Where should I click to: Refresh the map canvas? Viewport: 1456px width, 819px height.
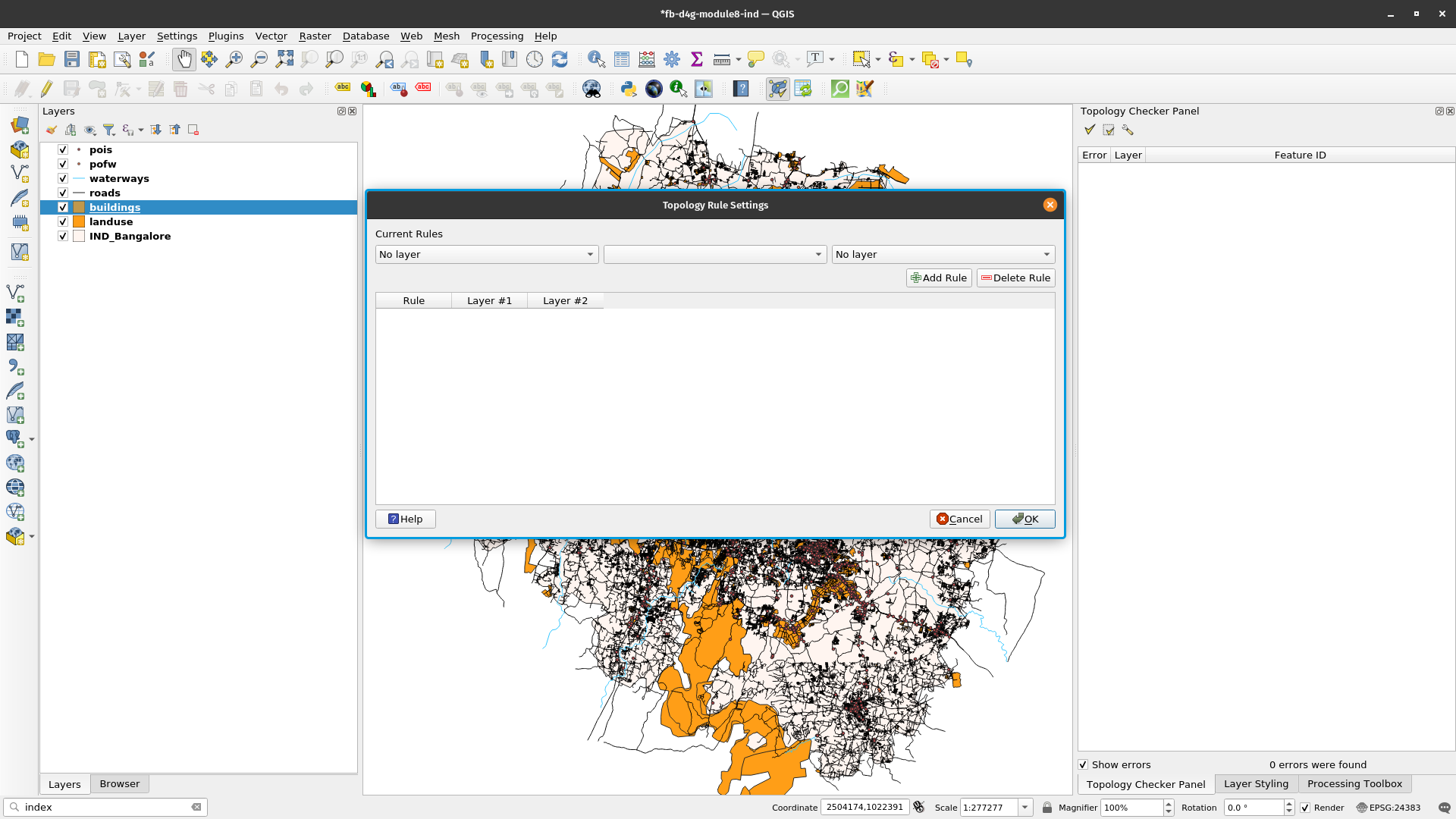coord(560,59)
